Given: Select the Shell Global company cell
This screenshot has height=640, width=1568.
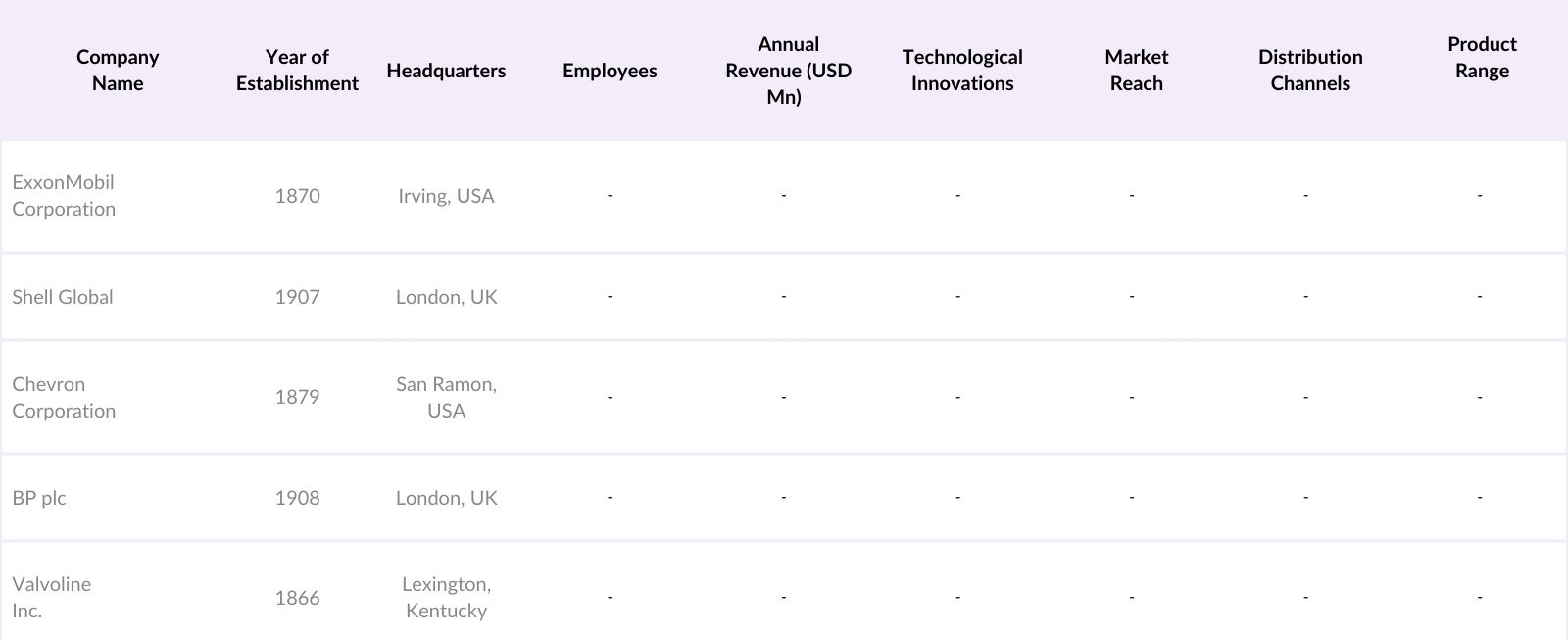Looking at the screenshot, I should point(63,297).
